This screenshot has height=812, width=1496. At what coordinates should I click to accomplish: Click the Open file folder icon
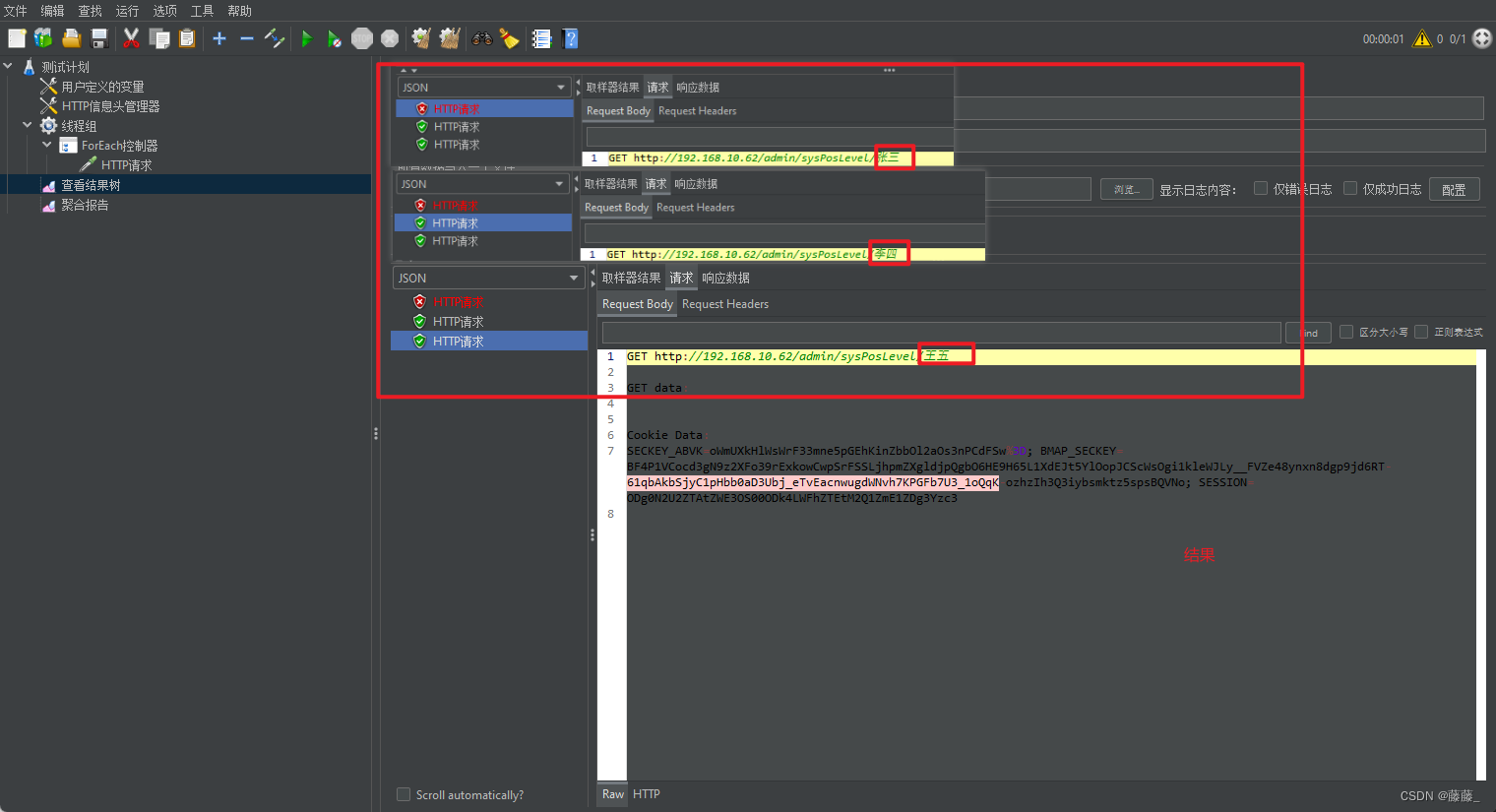[71, 38]
